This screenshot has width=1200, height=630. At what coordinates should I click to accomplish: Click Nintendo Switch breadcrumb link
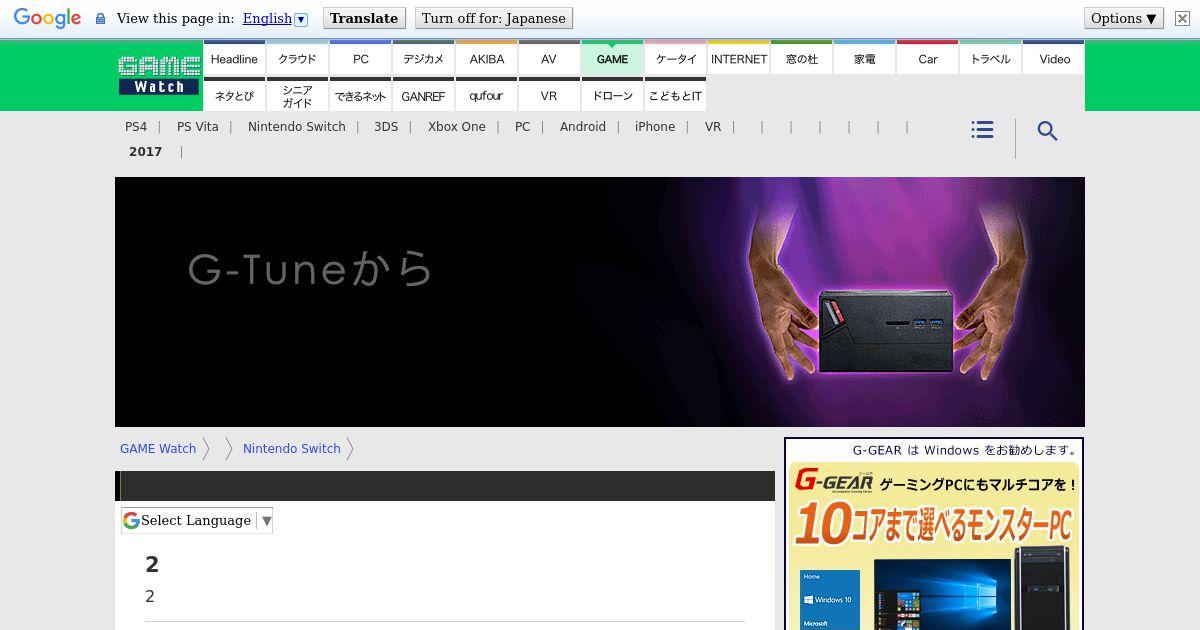tap(292, 449)
